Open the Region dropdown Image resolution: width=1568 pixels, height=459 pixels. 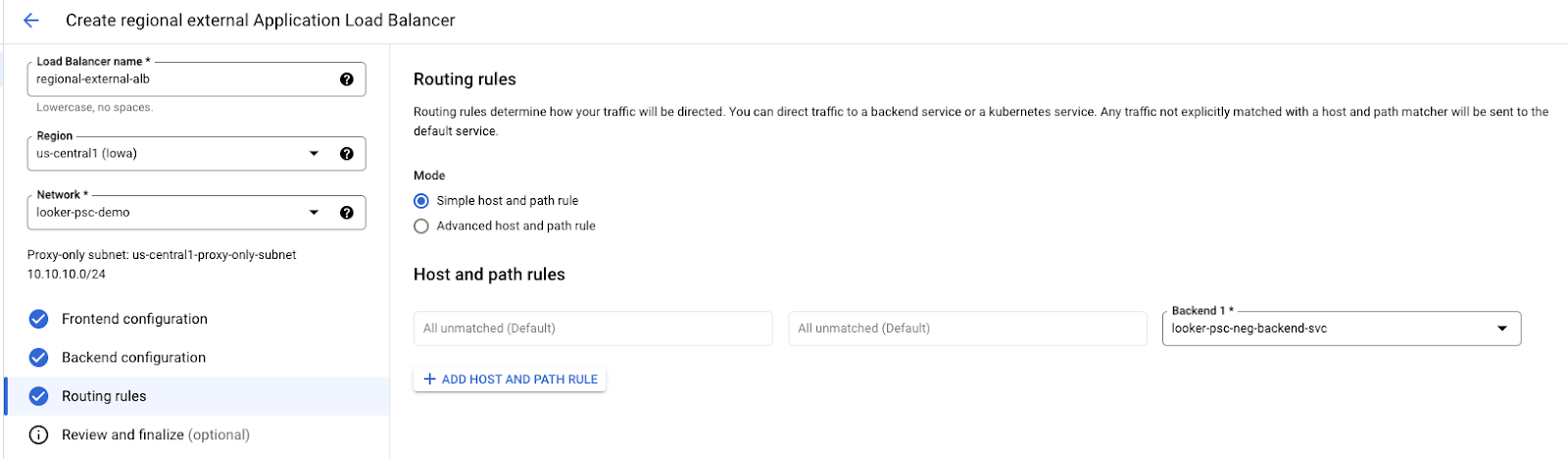click(x=314, y=154)
